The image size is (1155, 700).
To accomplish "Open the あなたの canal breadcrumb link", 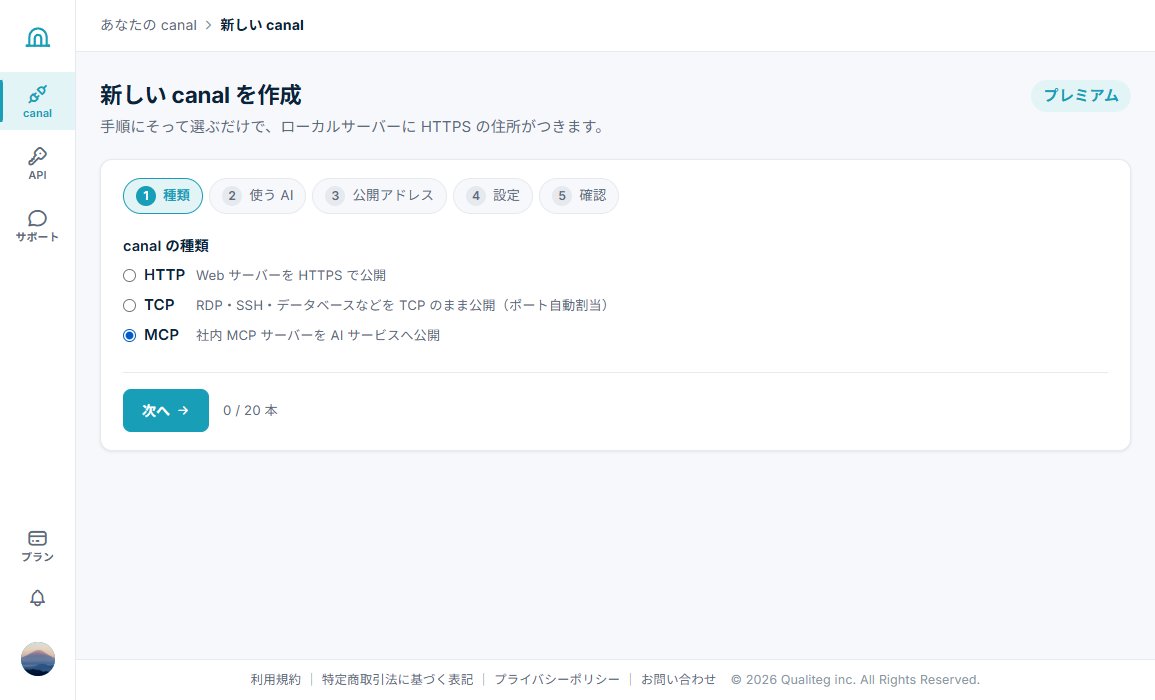I will point(149,25).
